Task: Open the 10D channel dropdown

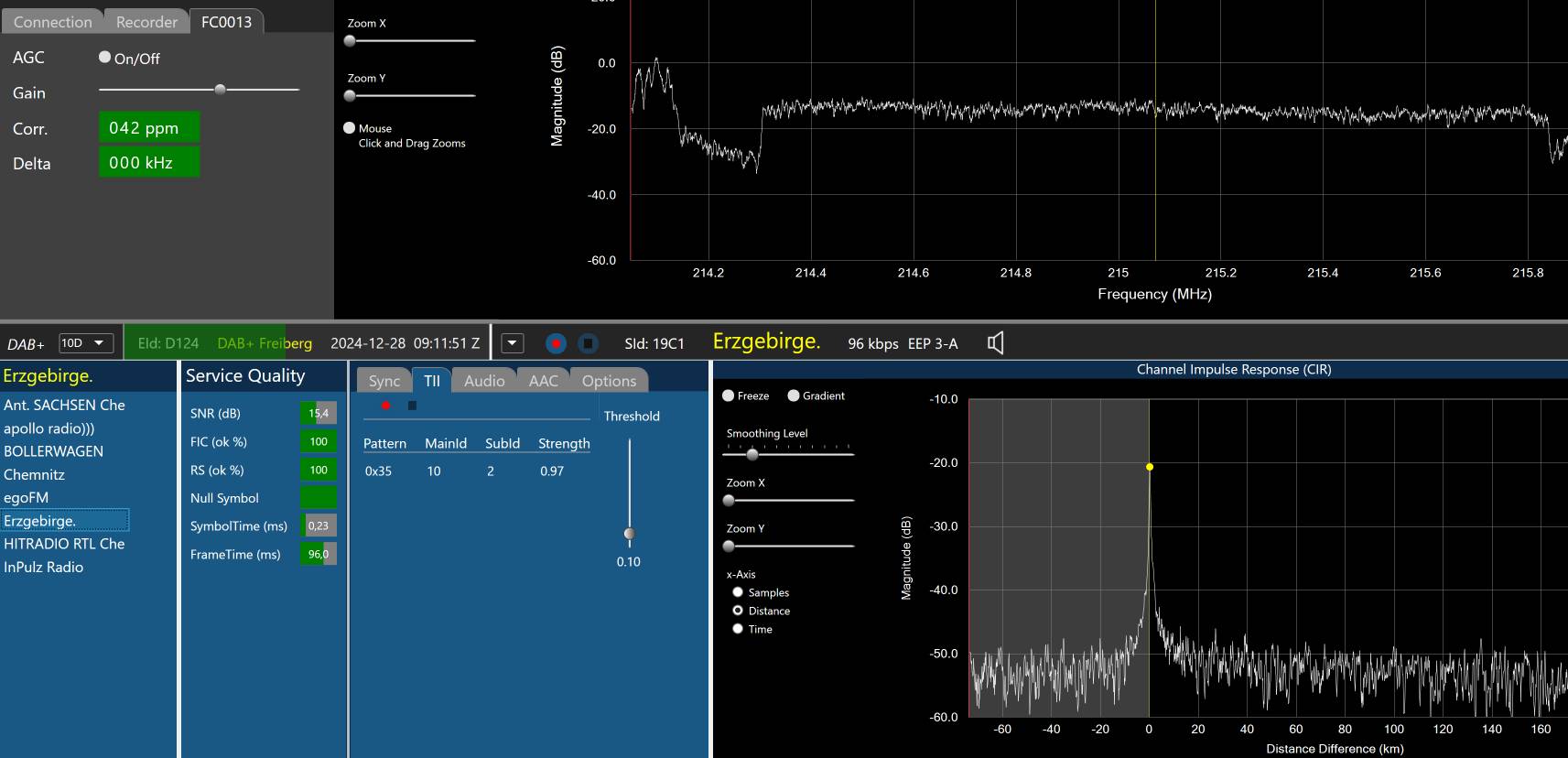Action: click(86, 343)
